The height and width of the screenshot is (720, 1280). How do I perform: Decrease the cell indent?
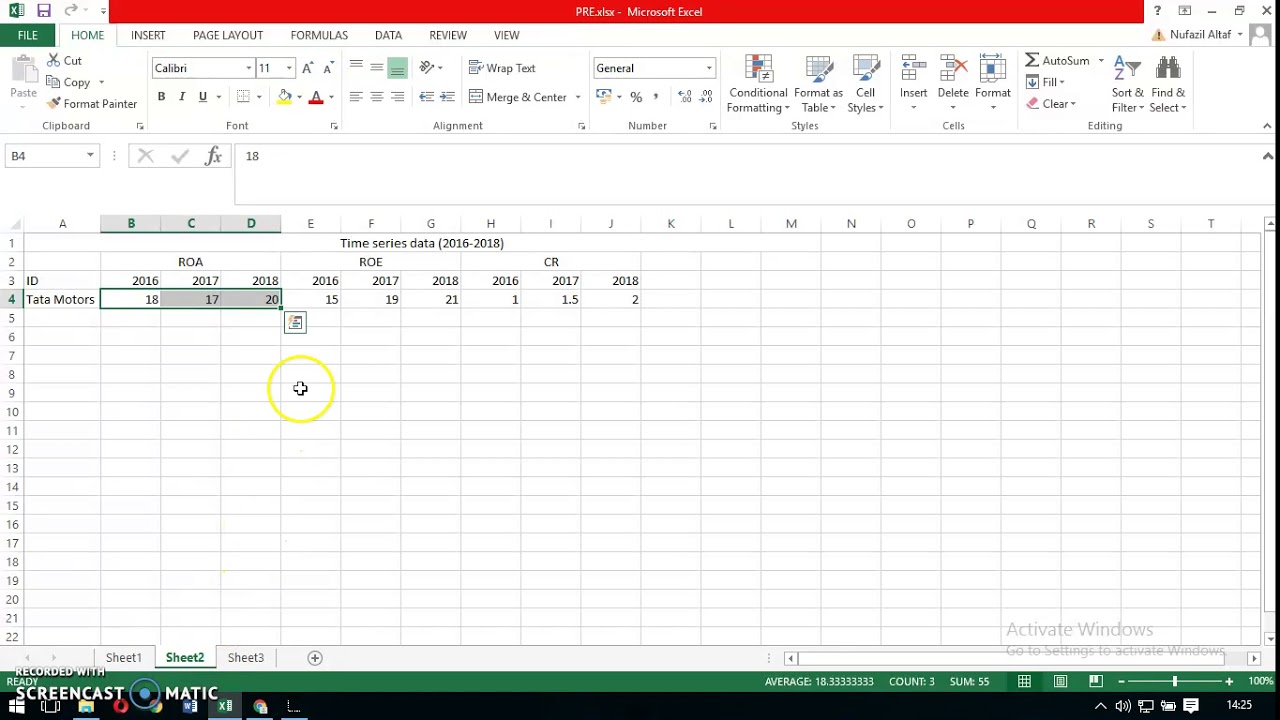(427, 97)
